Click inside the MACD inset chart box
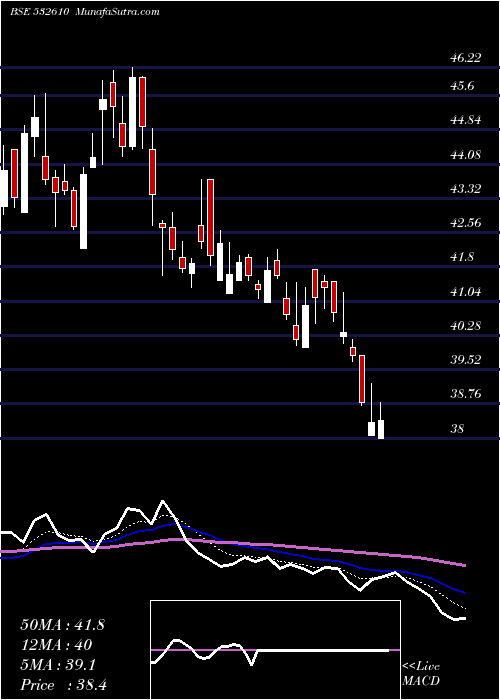 click(275, 650)
